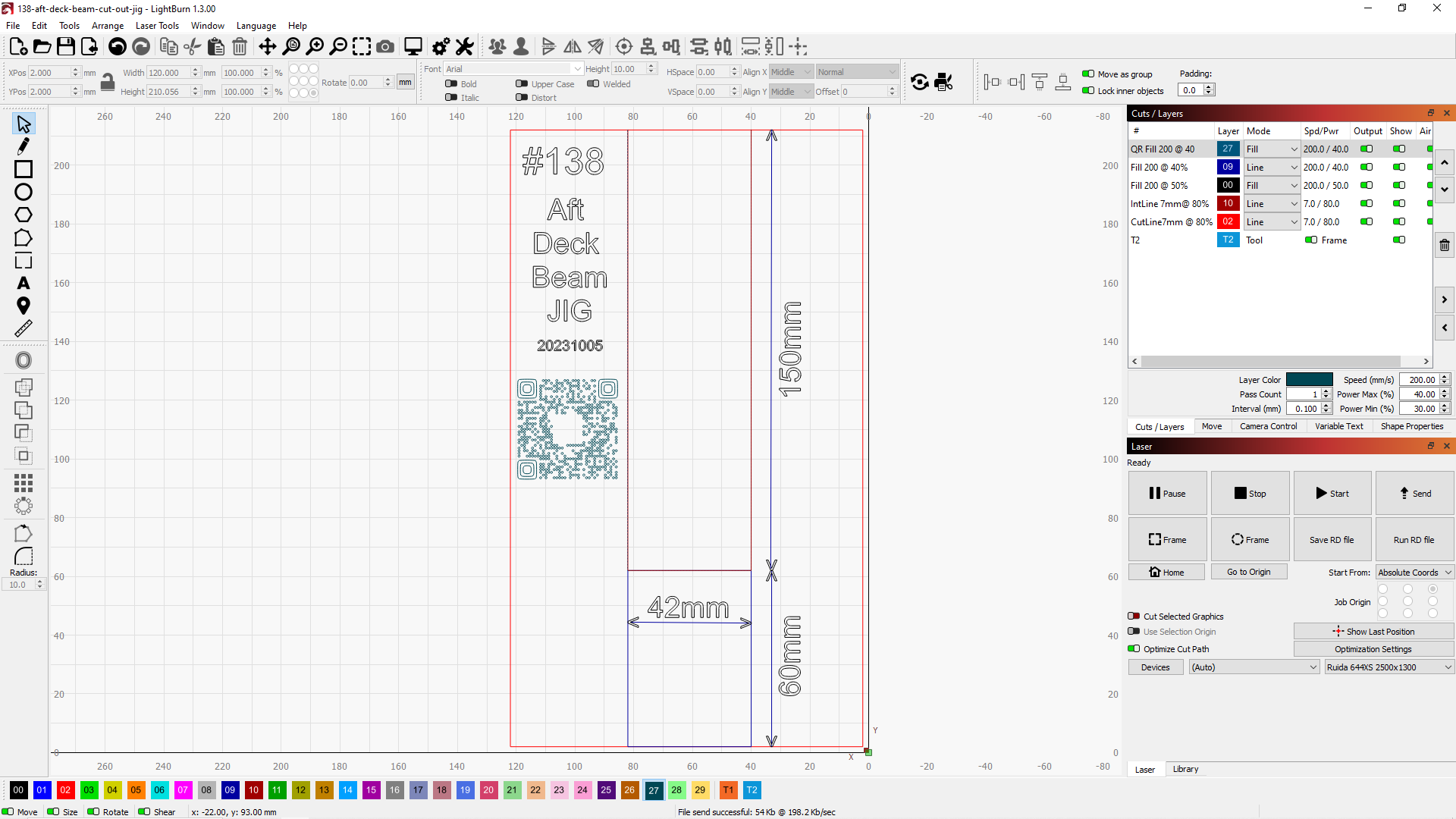This screenshot has width=1456, height=819.
Task: Enable Cut Selected Graphics
Action: 1134,617
